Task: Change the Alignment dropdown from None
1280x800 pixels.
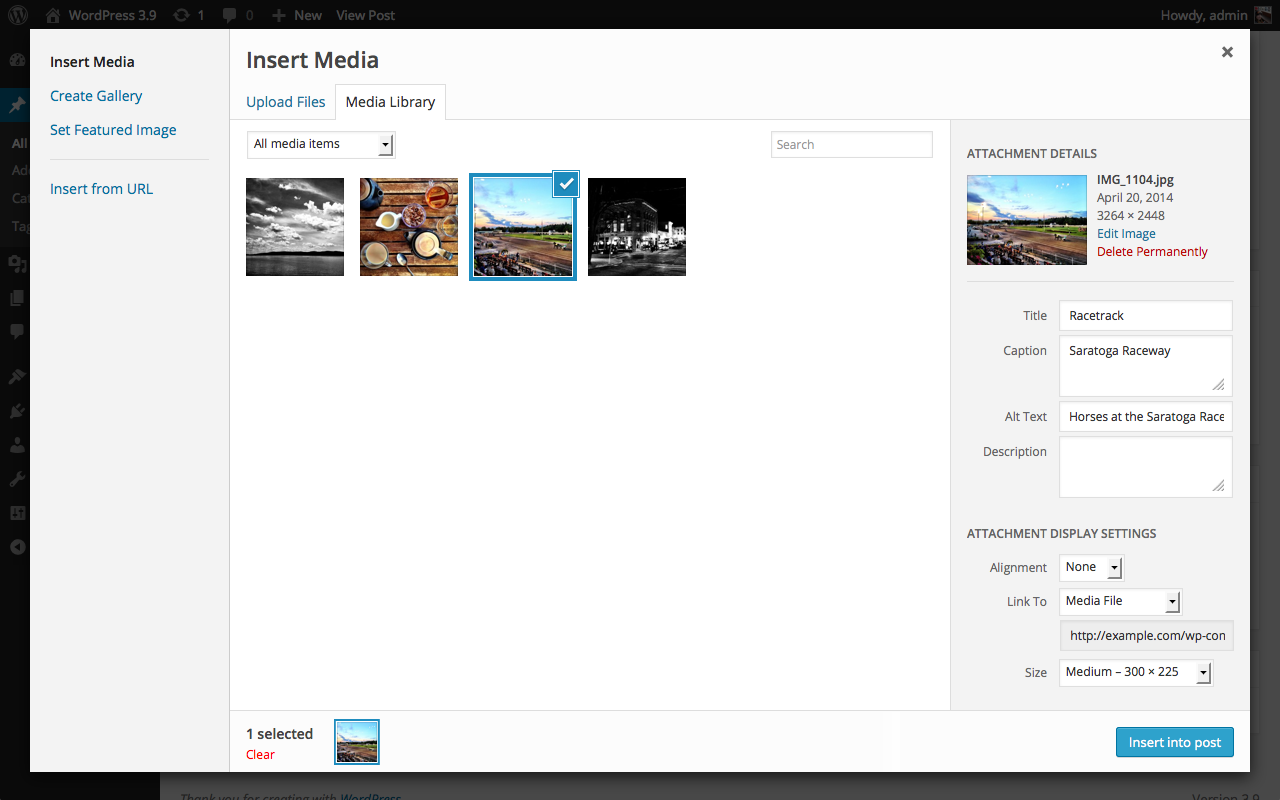Action: pos(1090,567)
